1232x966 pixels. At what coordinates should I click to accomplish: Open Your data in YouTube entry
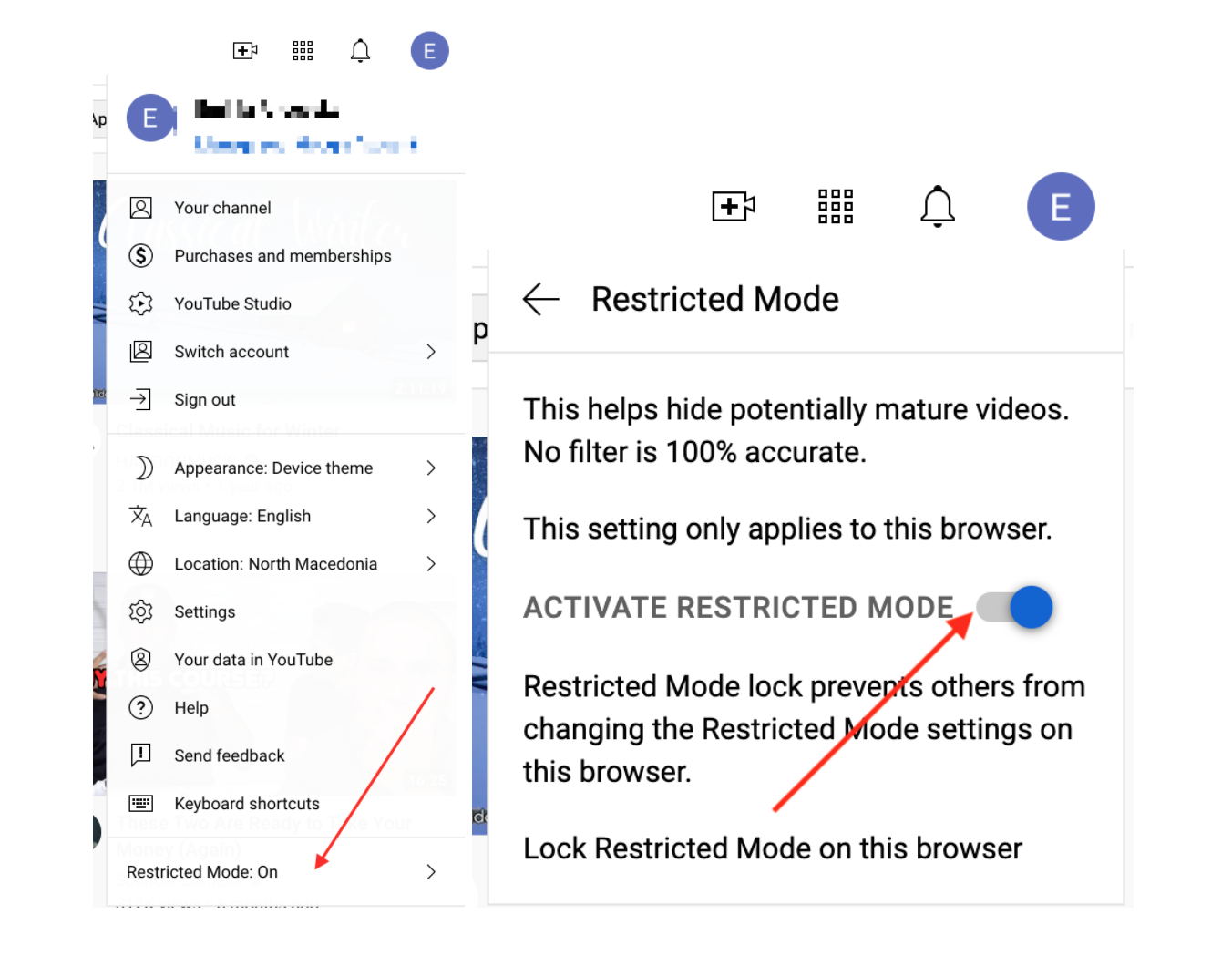pyautogui.click(x=286, y=660)
